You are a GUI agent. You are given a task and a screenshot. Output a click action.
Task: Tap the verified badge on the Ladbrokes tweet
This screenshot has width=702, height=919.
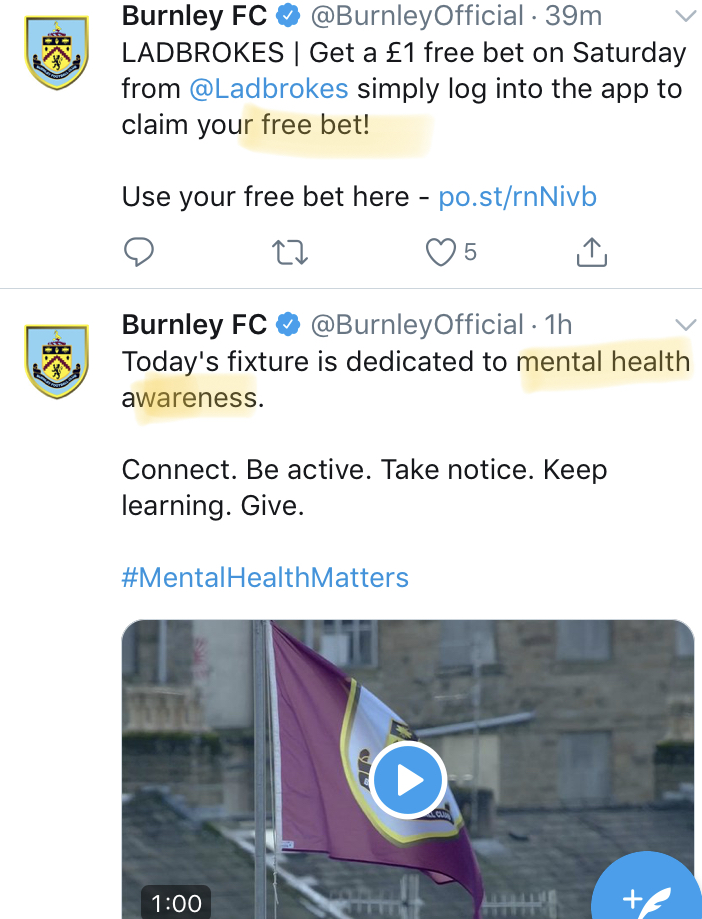[290, 16]
